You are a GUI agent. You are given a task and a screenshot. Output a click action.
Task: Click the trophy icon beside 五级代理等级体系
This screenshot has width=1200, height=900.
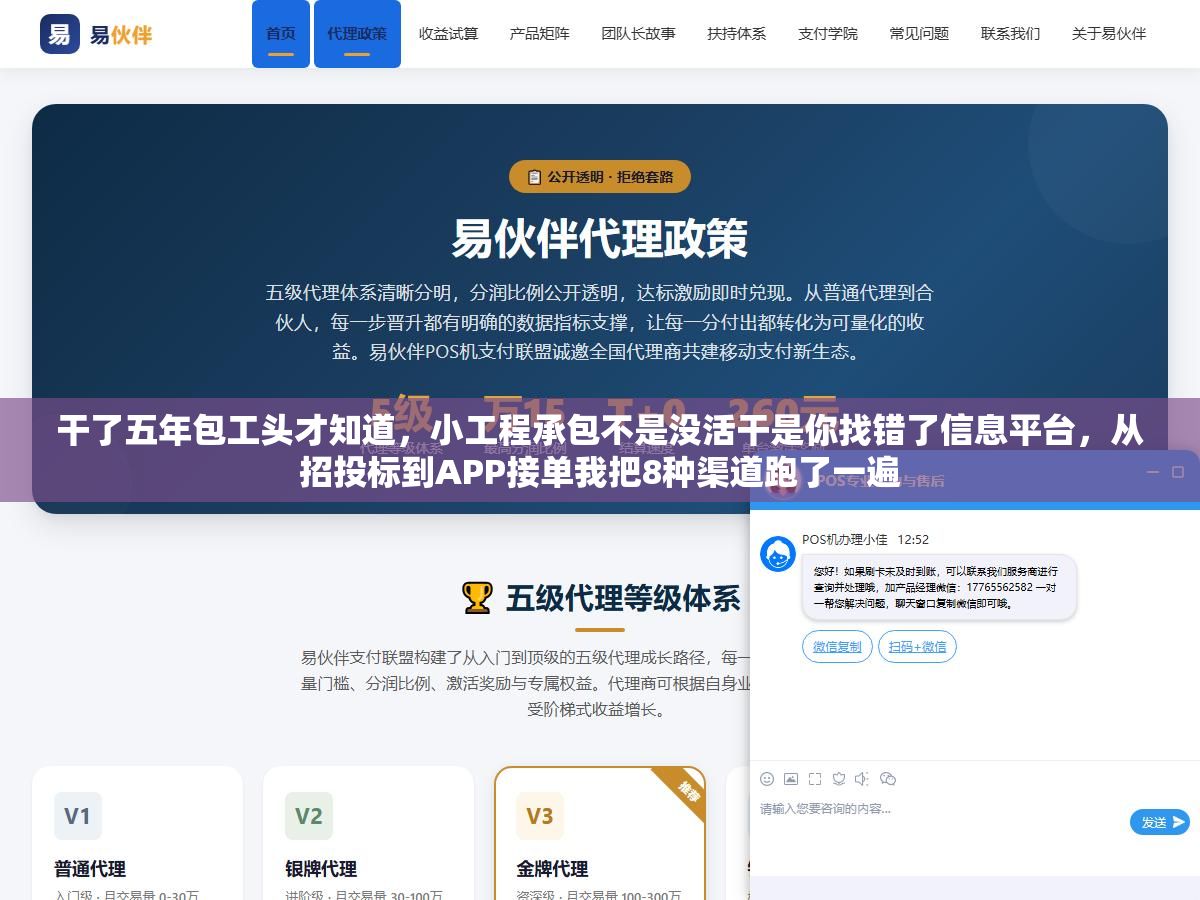477,598
